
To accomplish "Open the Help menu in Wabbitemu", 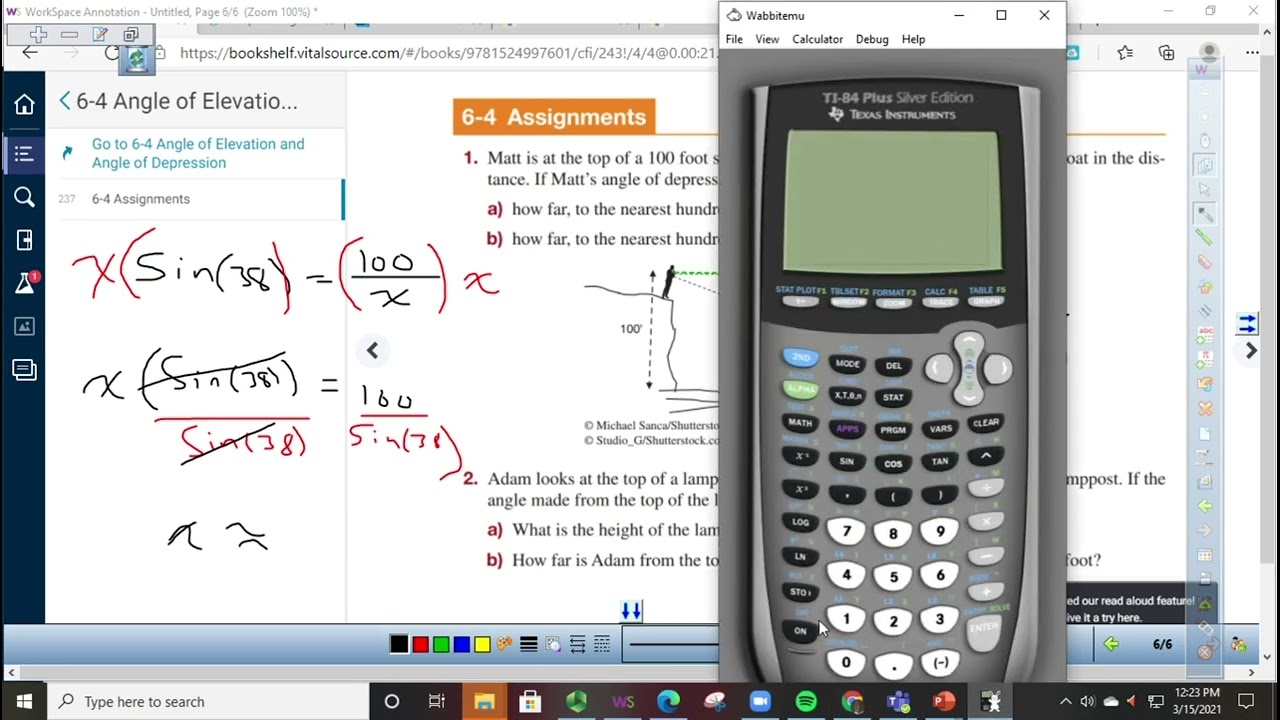I will (913, 39).
